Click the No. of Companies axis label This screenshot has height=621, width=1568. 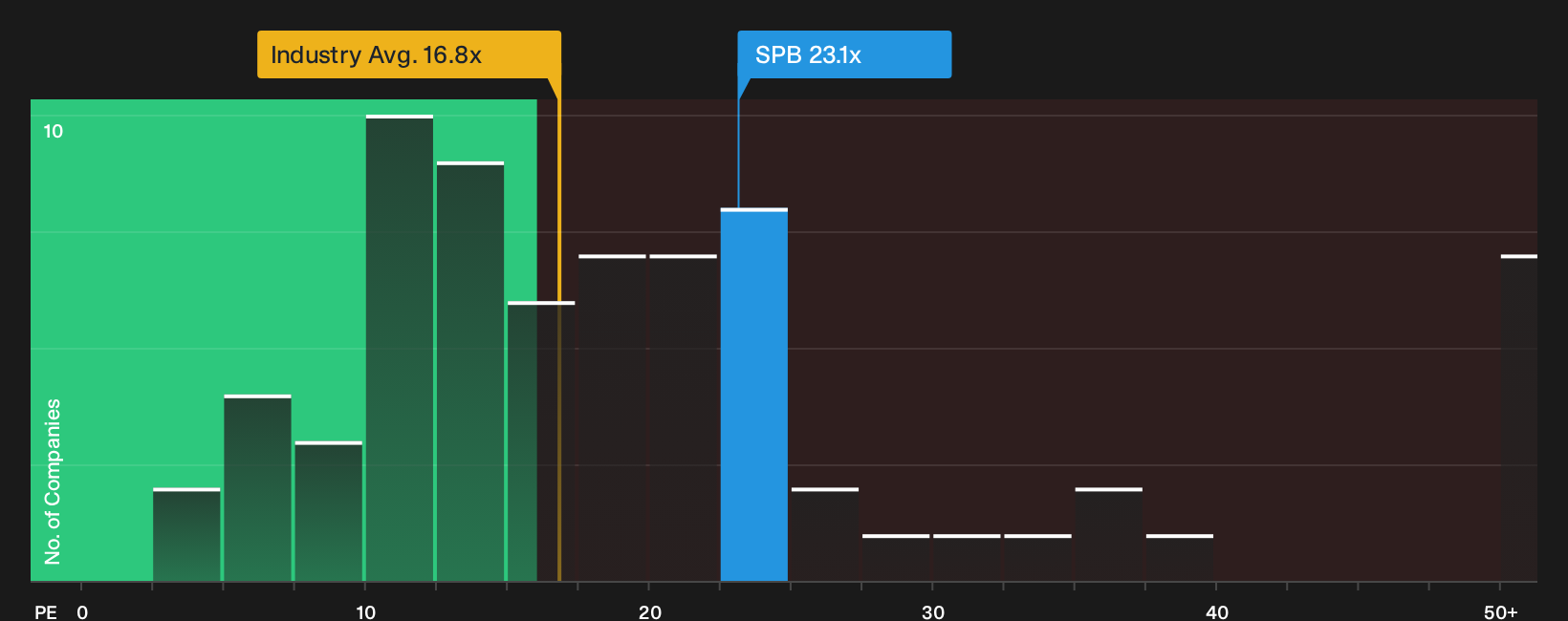[53, 481]
